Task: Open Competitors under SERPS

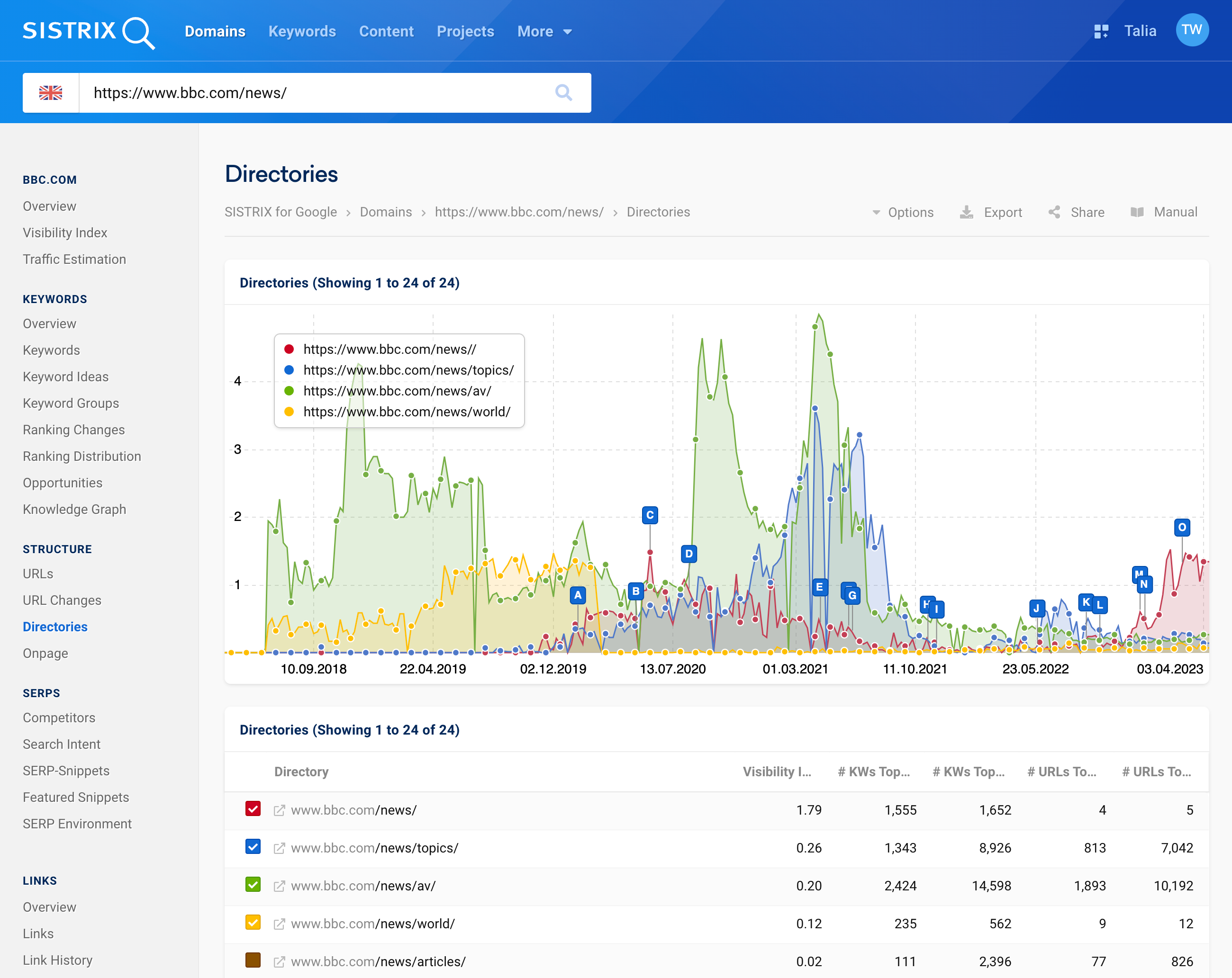Action: tap(59, 718)
